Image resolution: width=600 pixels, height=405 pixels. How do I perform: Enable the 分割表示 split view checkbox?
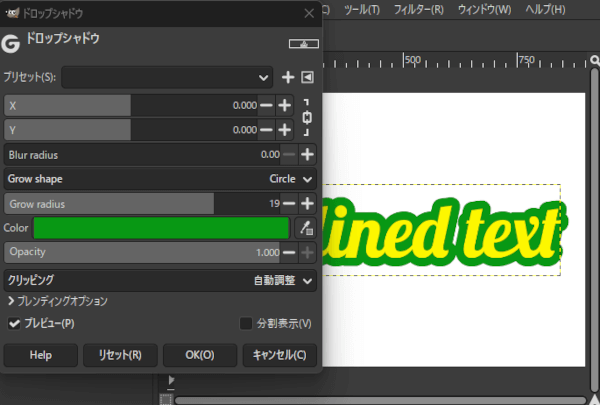click(x=246, y=323)
